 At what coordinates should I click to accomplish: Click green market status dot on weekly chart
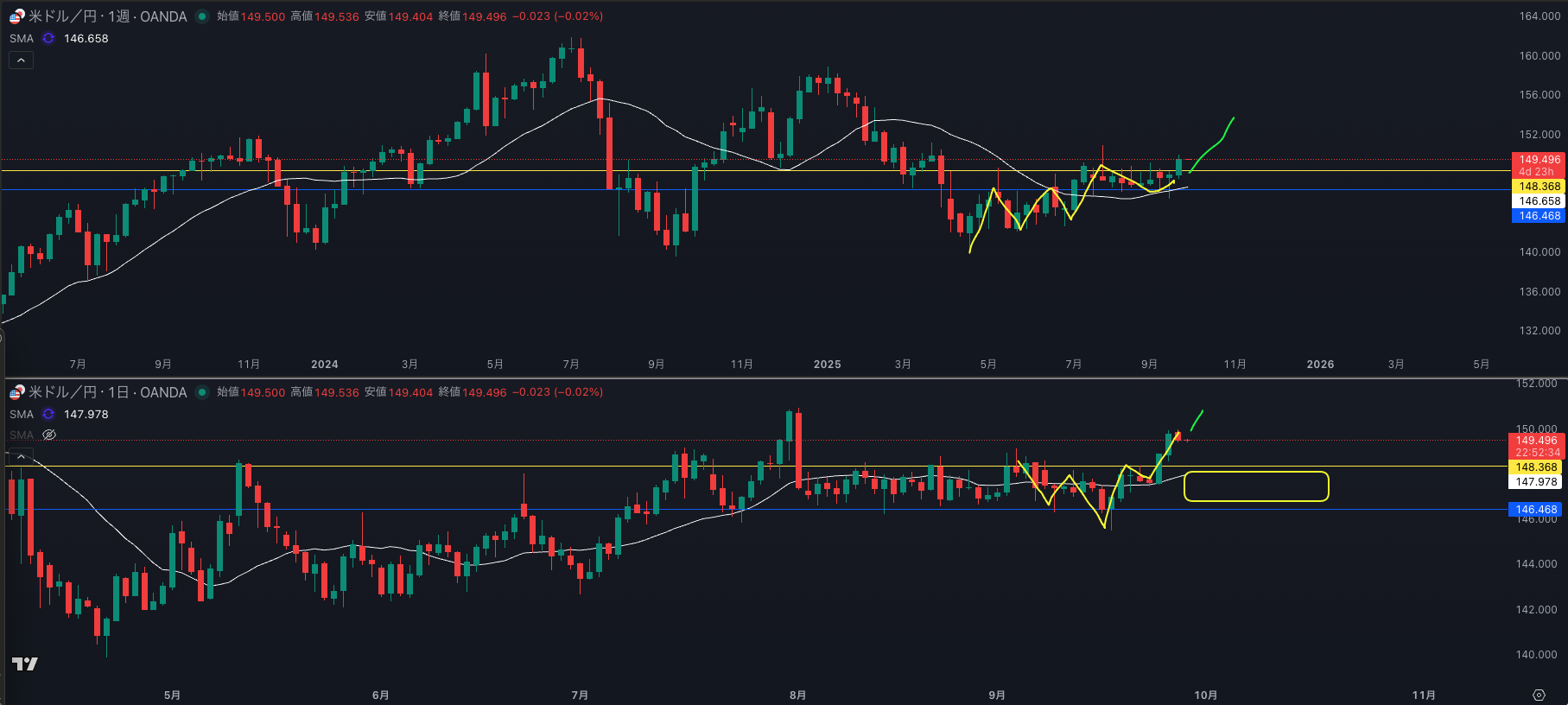click(202, 16)
